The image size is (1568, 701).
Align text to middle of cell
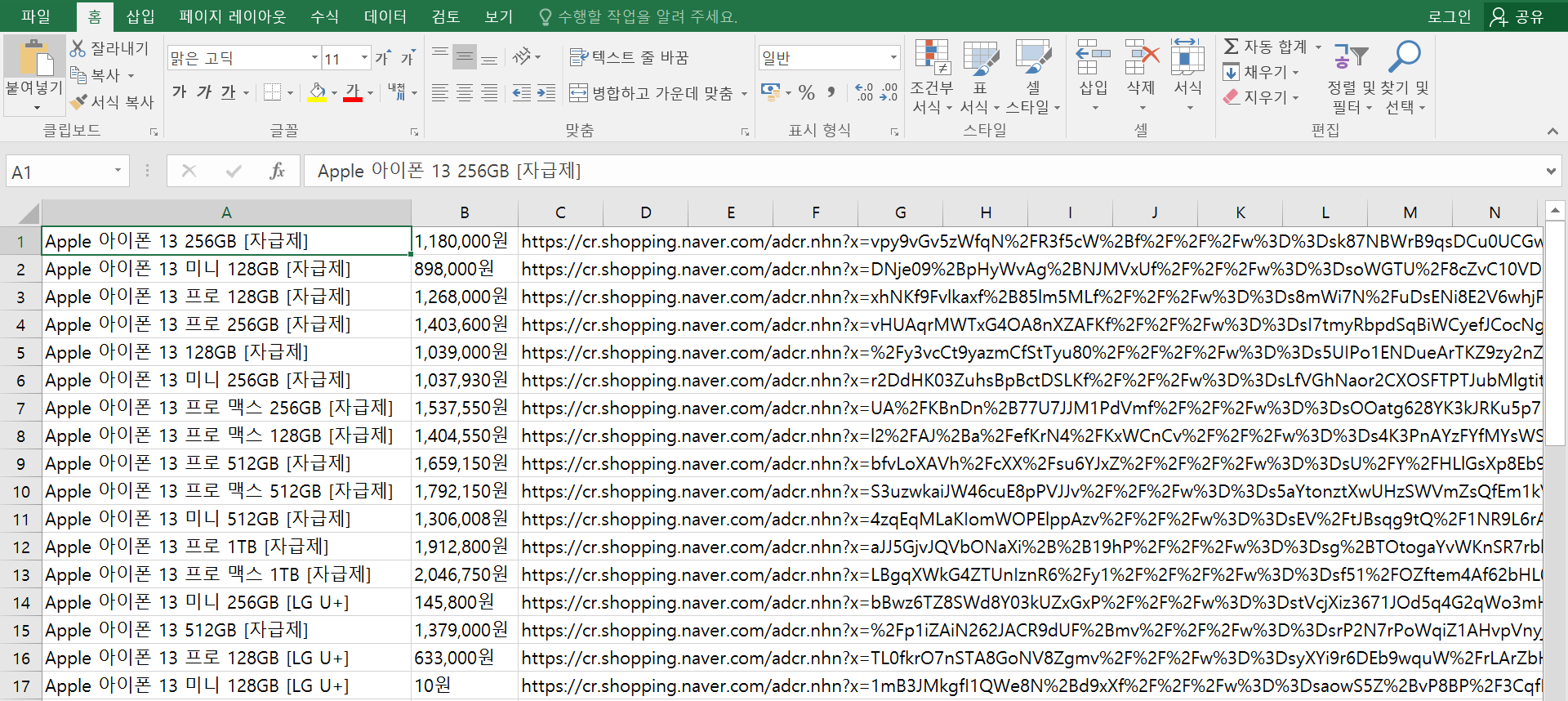pyautogui.click(x=465, y=57)
